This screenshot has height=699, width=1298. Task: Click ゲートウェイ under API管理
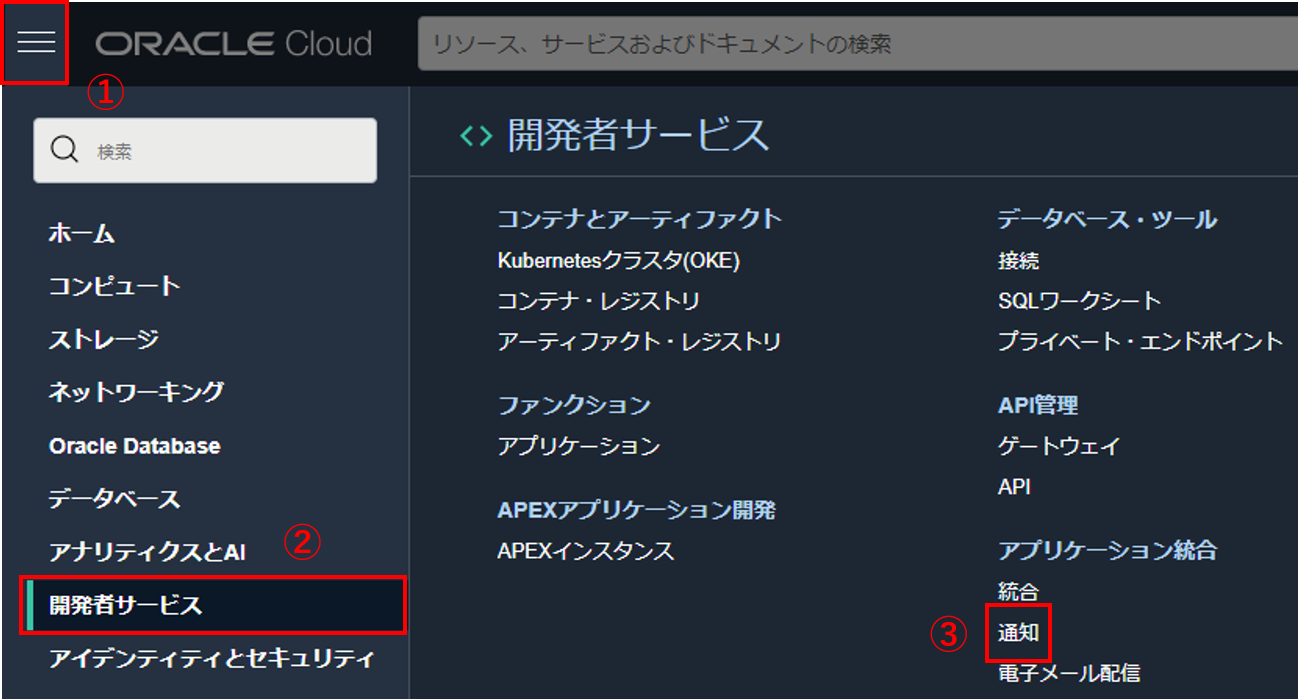[x=1059, y=446]
